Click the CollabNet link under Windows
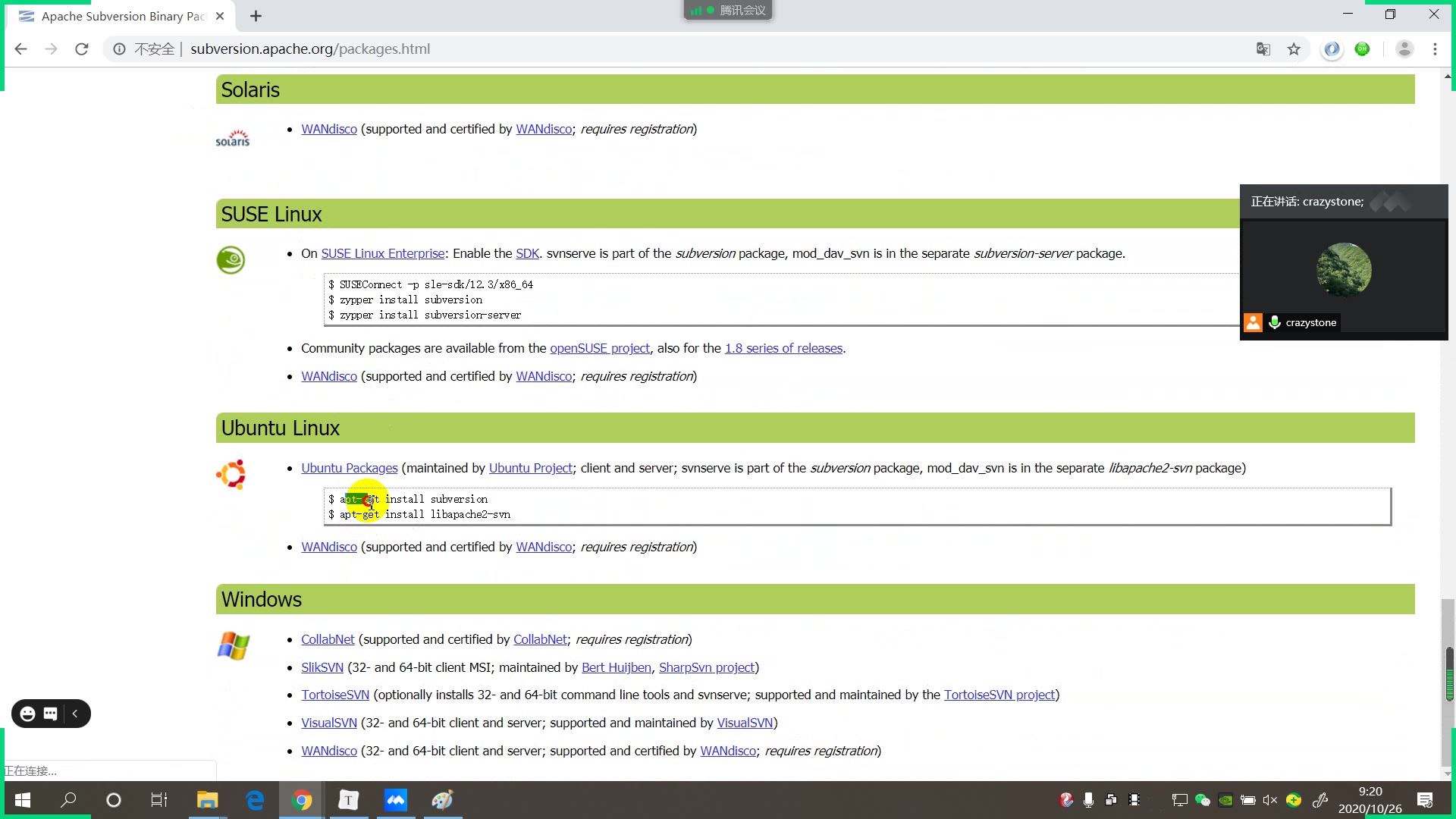Viewport: 1456px width, 819px height. coord(328,639)
